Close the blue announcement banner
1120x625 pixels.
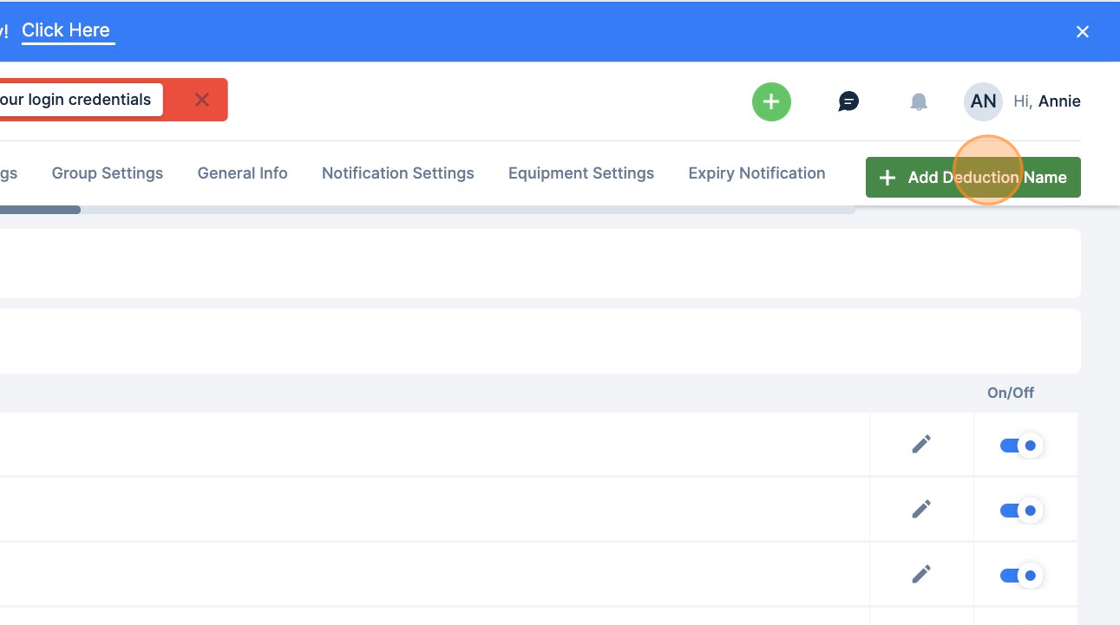[x=1082, y=31]
